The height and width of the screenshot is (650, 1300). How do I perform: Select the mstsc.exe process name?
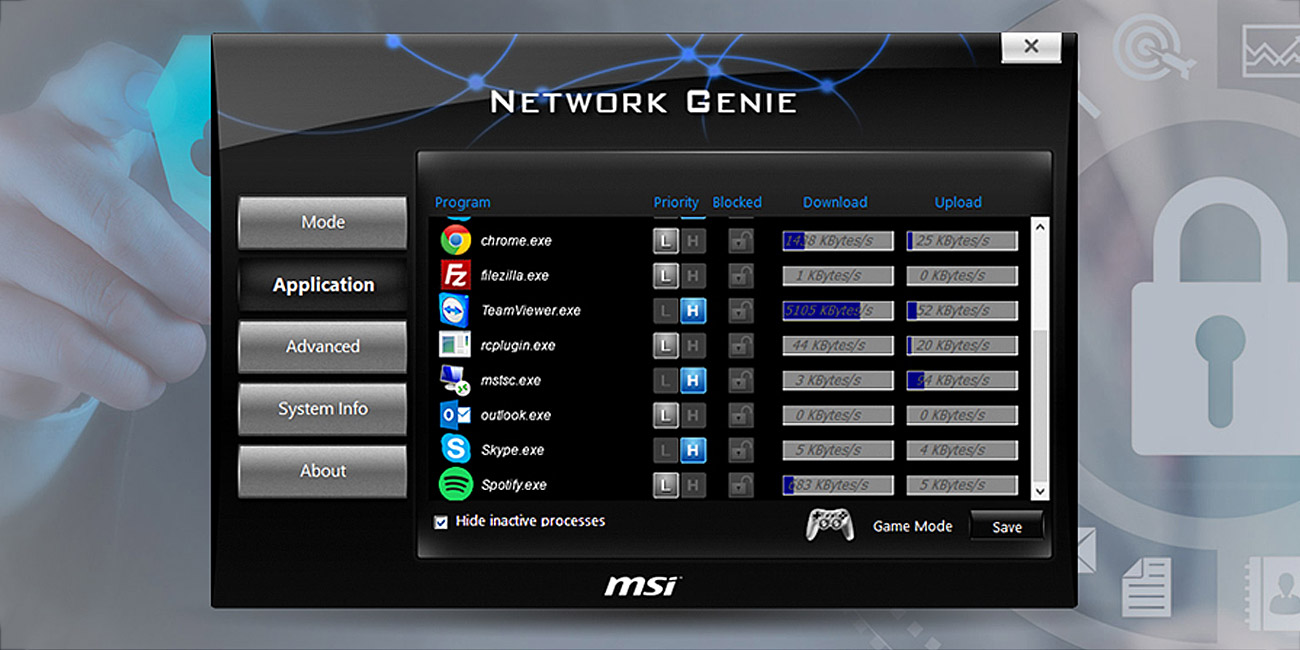(511, 381)
